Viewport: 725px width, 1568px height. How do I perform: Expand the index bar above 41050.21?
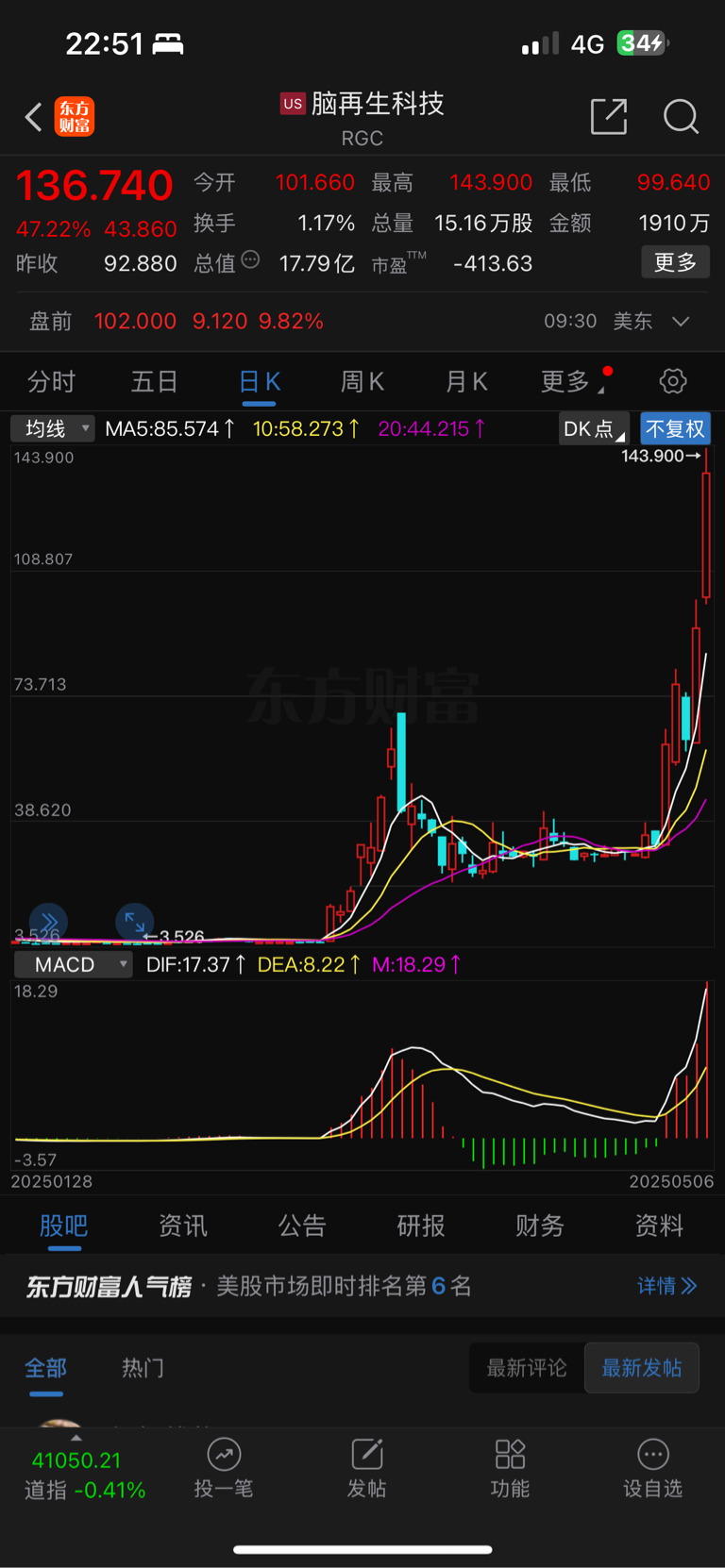(x=76, y=1438)
